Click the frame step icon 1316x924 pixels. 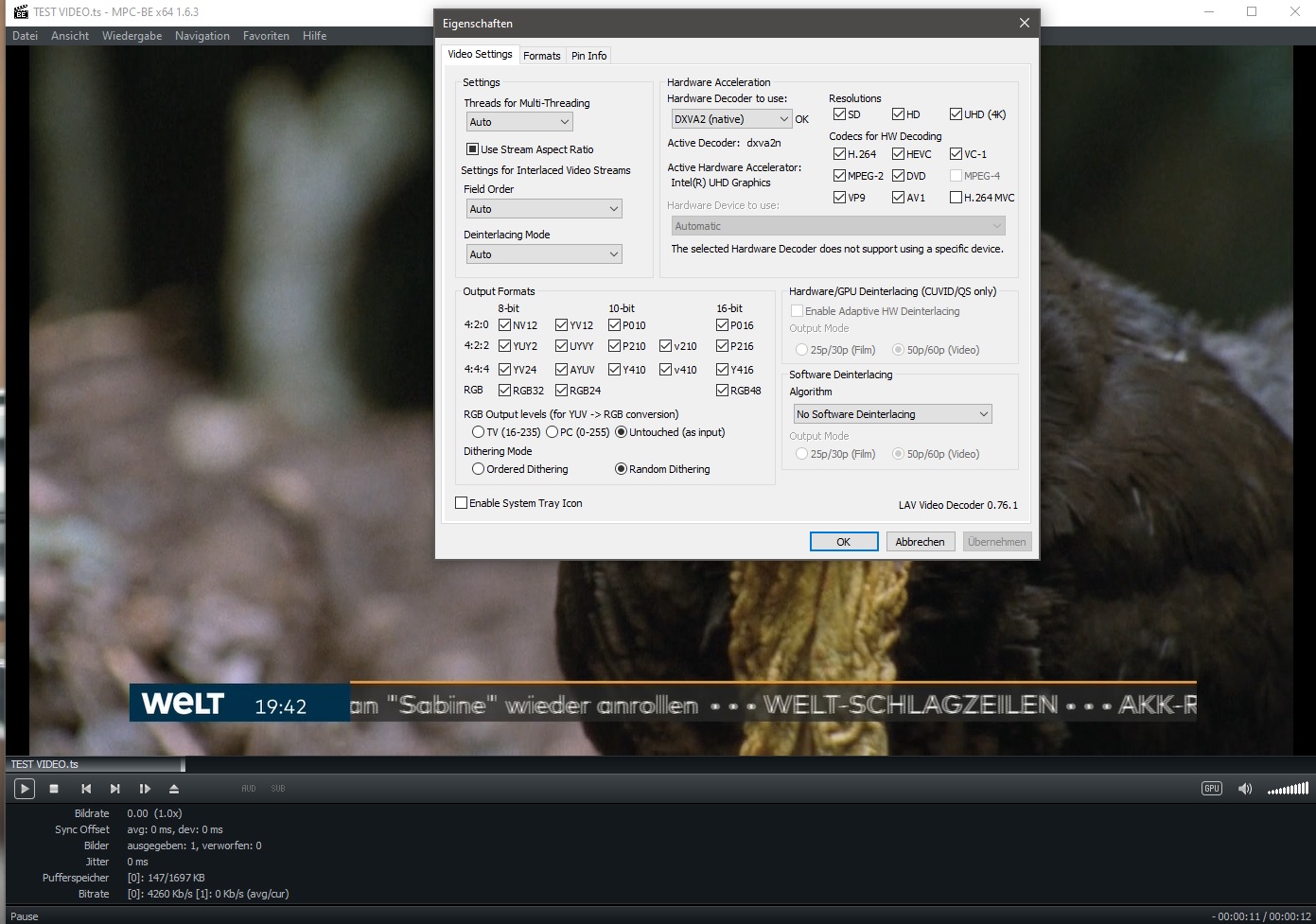pyautogui.click(x=145, y=789)
